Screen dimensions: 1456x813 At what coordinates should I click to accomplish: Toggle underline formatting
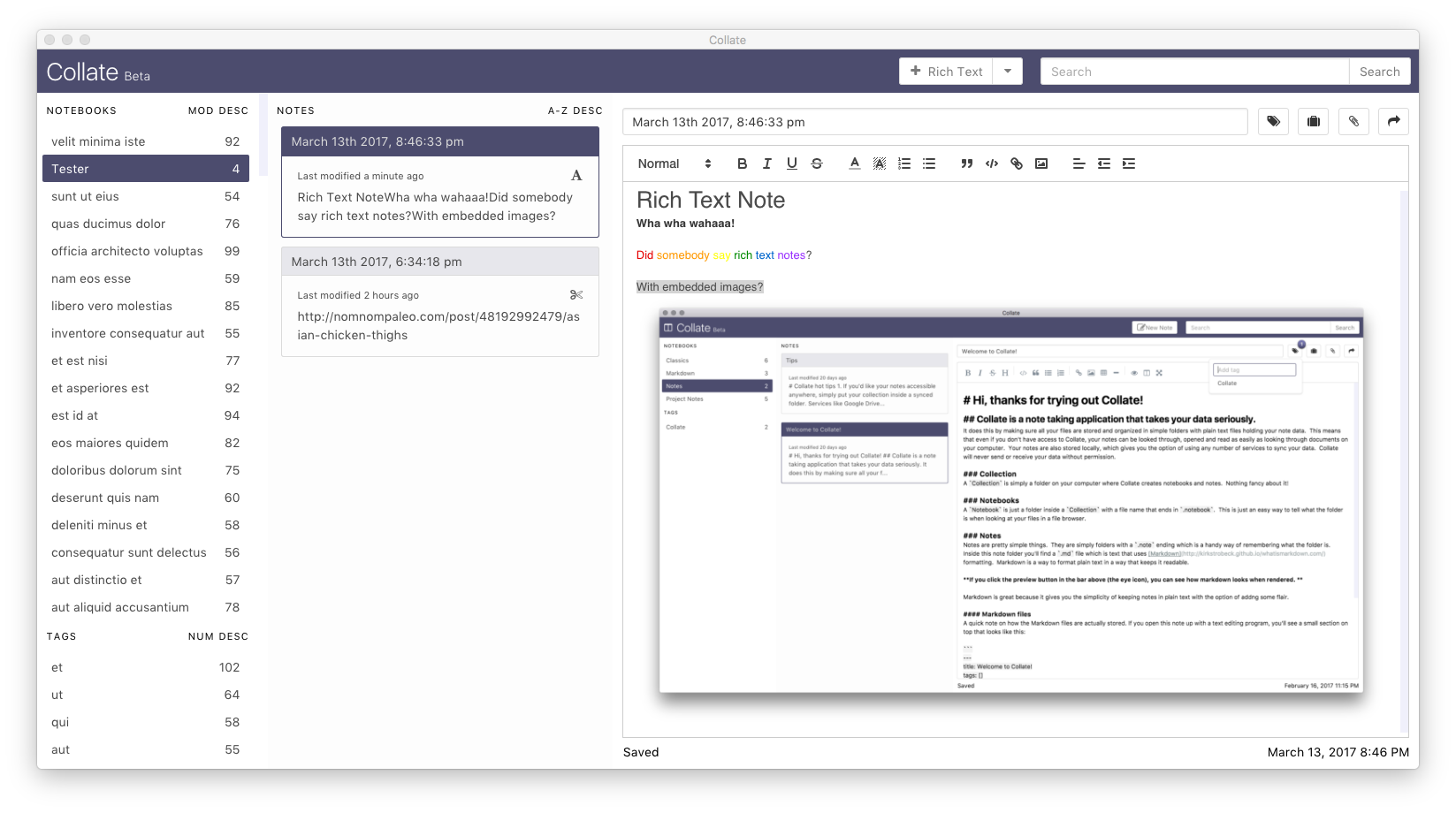point(791,163)
